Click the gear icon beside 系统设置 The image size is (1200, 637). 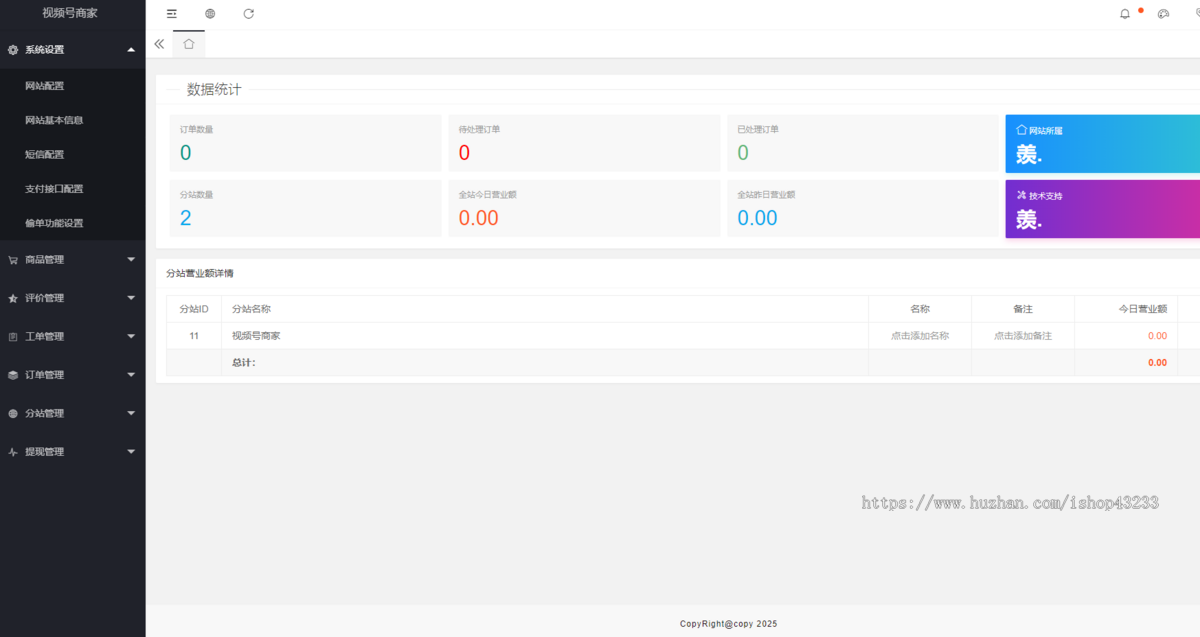coord(13,50)
